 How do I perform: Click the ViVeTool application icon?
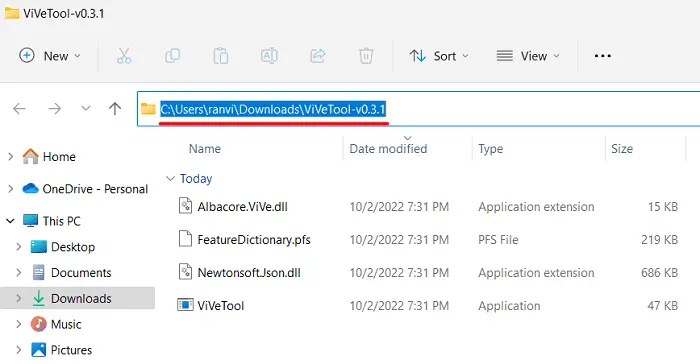pyautogui.click(x=185, y=305)
